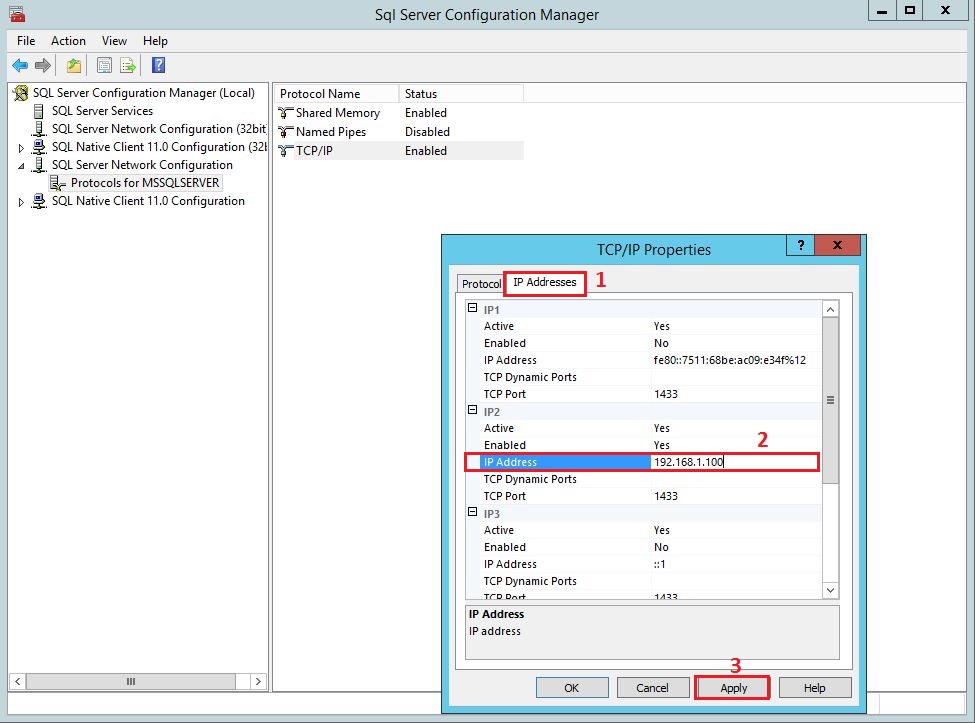Viewport: 975px width, 723px height.
Task: Click the property list vertical scrollbar thumb
Action: click(x=830, y=400)
